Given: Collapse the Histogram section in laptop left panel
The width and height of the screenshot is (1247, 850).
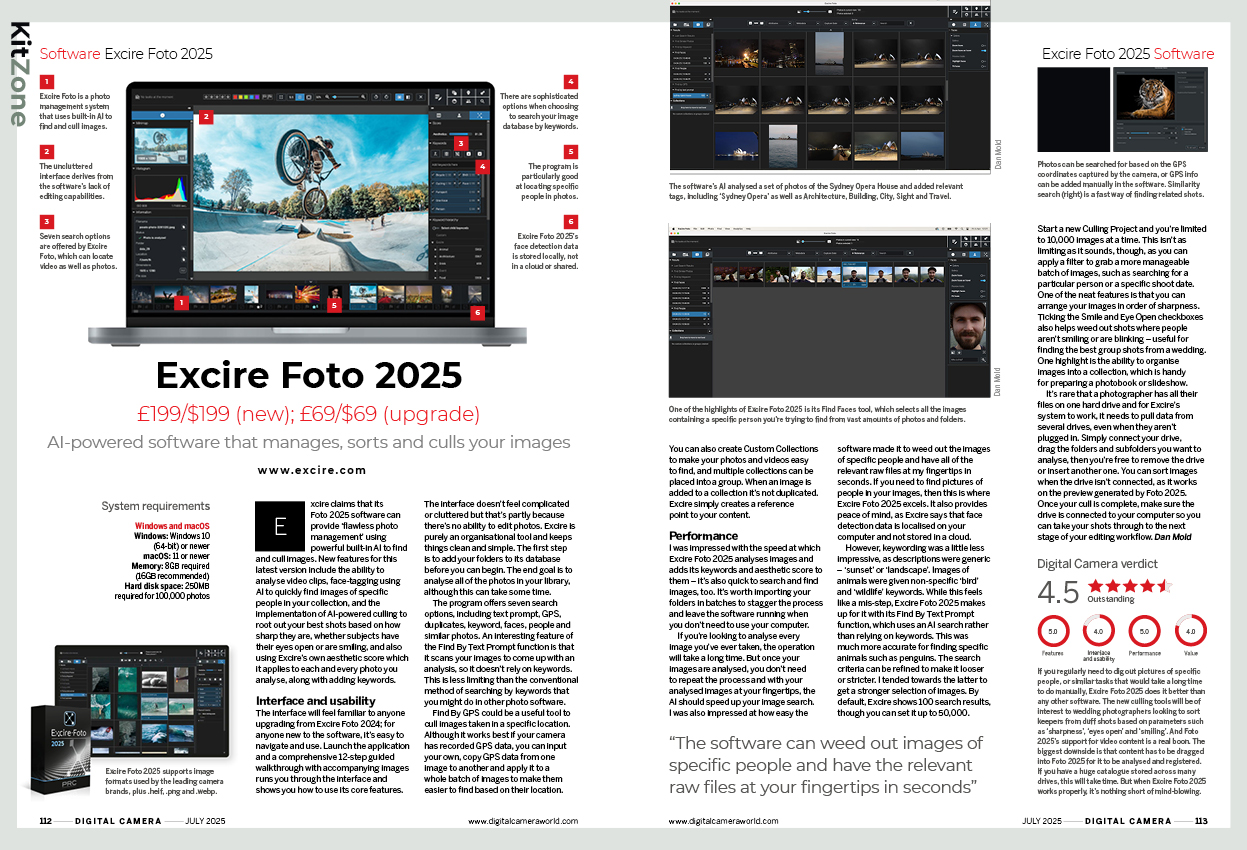Looking at the screenshot, I should point(134,168).
